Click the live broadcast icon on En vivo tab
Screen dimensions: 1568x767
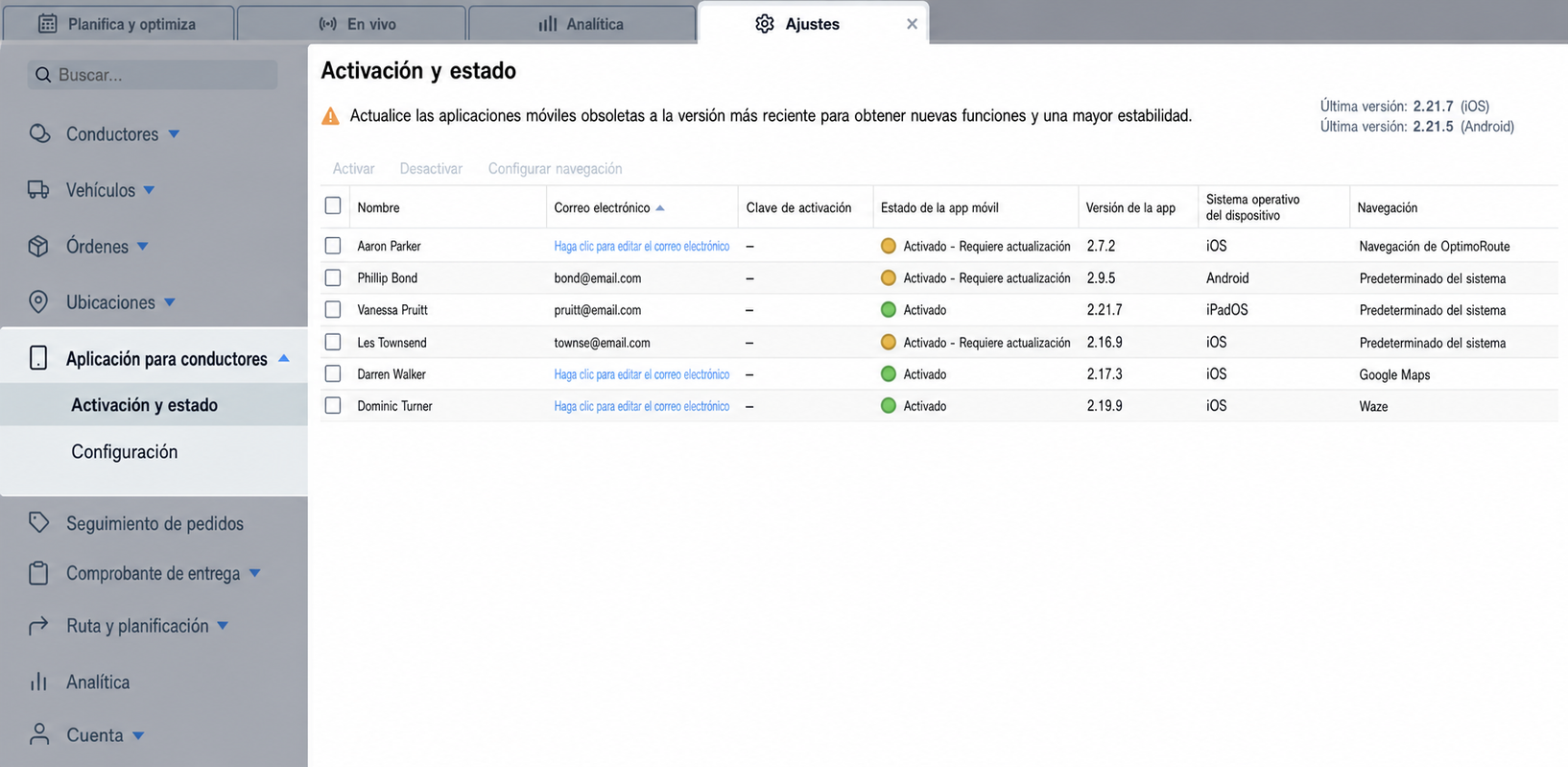click(x=328, y=24)
